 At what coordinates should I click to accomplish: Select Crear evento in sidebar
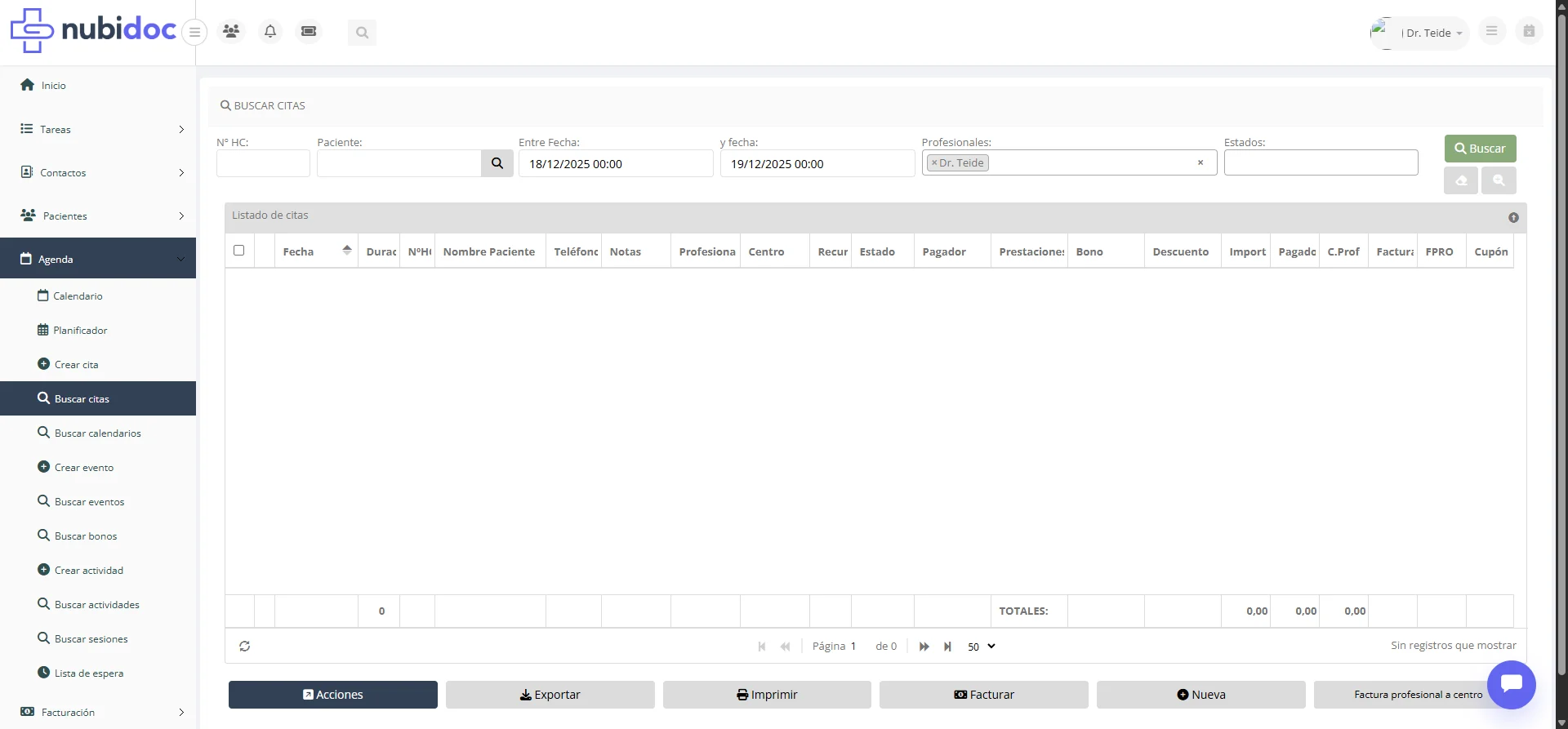(x=98, y=467)
